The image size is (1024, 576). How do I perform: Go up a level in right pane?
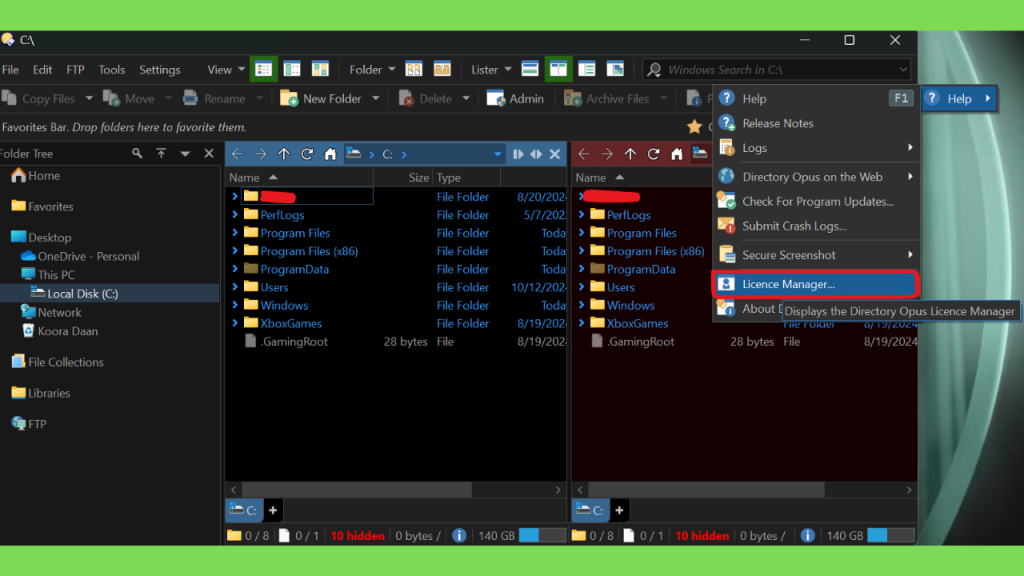point(630,154)
